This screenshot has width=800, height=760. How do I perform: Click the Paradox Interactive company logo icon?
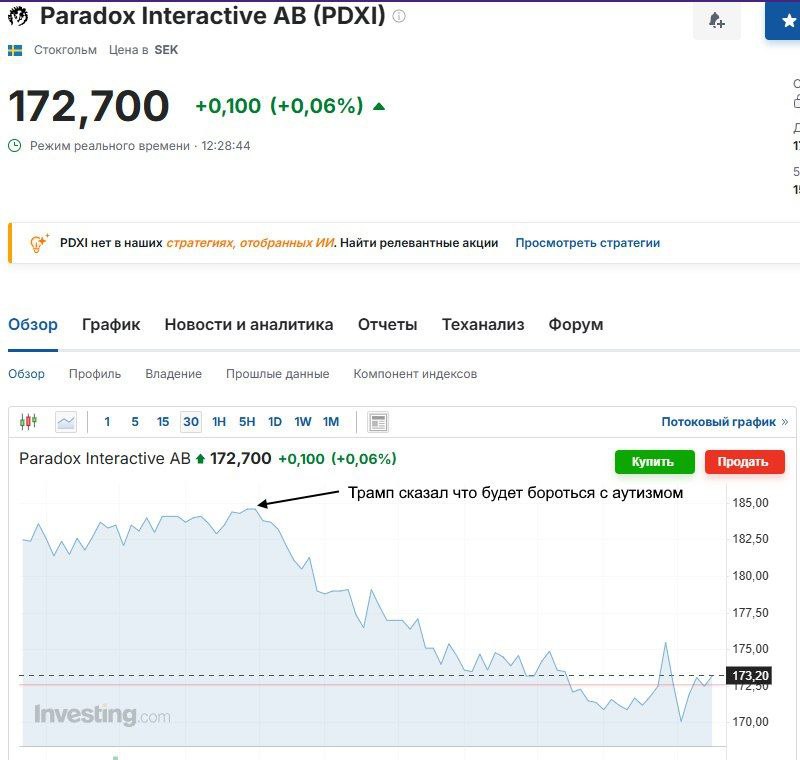tap(18, 16)
